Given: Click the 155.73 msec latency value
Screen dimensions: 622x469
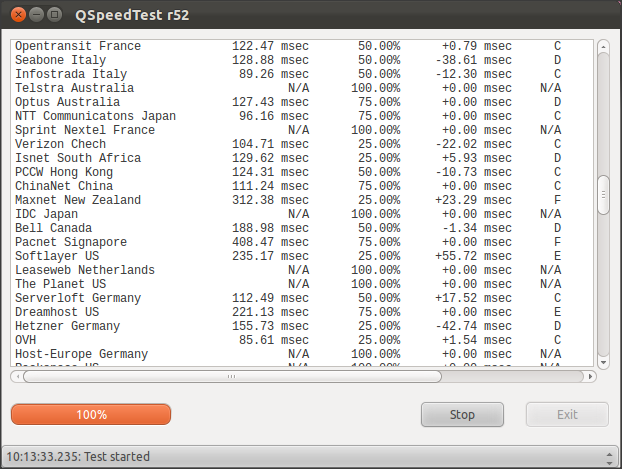Looking at the screenshot, I should (x=271, y=326).
